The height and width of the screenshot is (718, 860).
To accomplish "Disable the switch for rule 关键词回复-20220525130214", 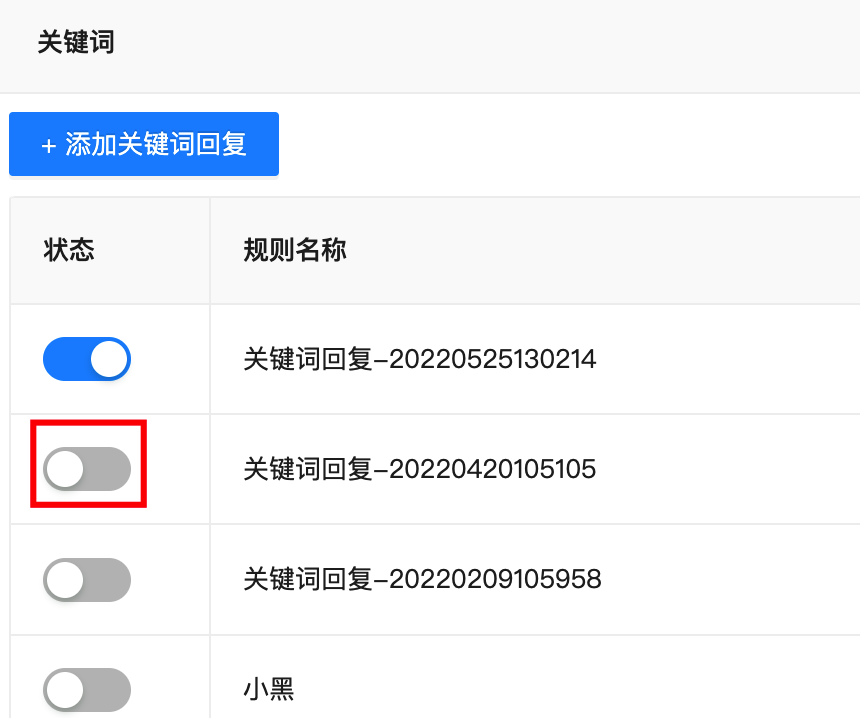I will pos(87,358).
